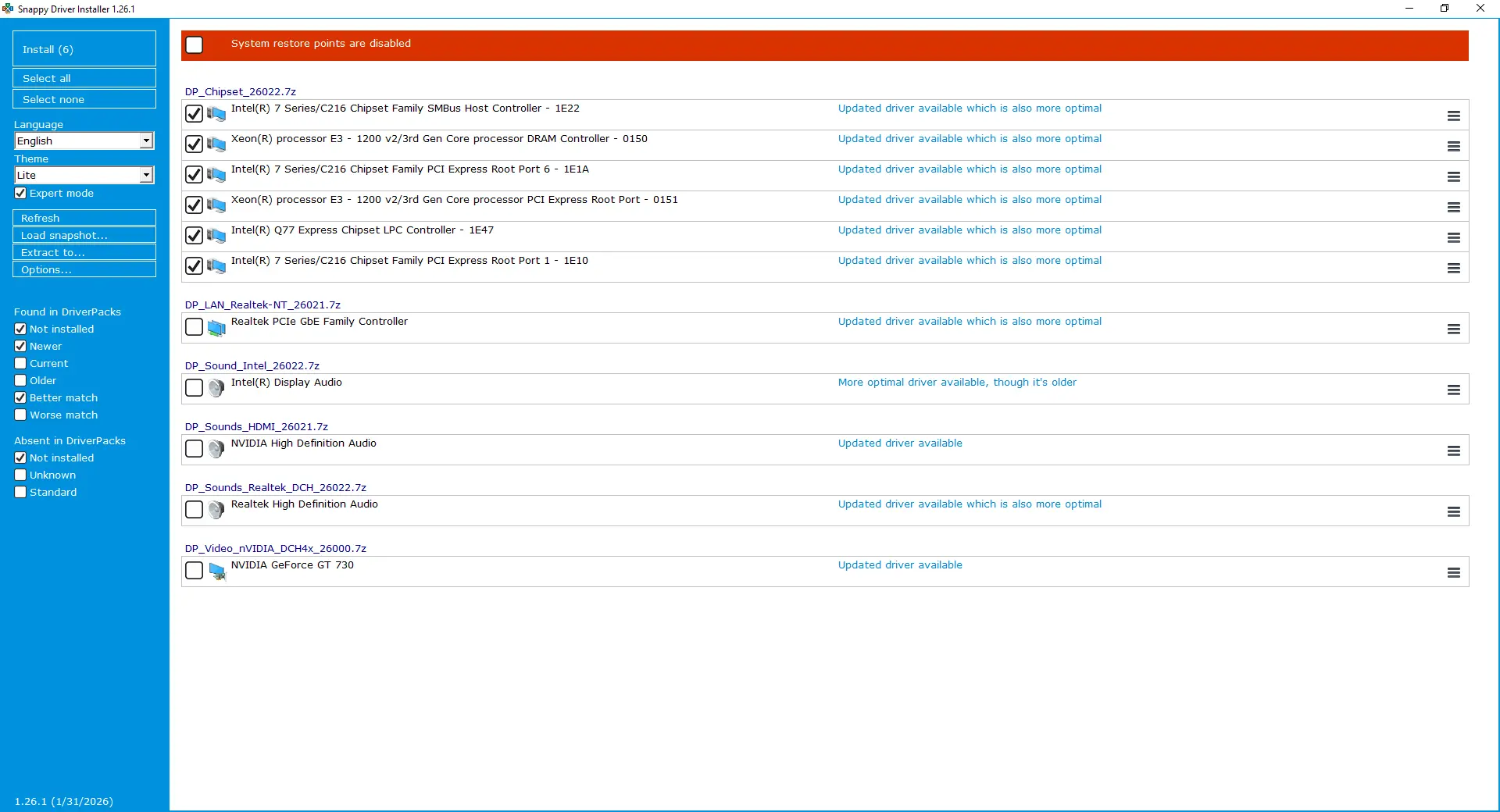Click device icon beside Intel Display Audio

(216, 388)
